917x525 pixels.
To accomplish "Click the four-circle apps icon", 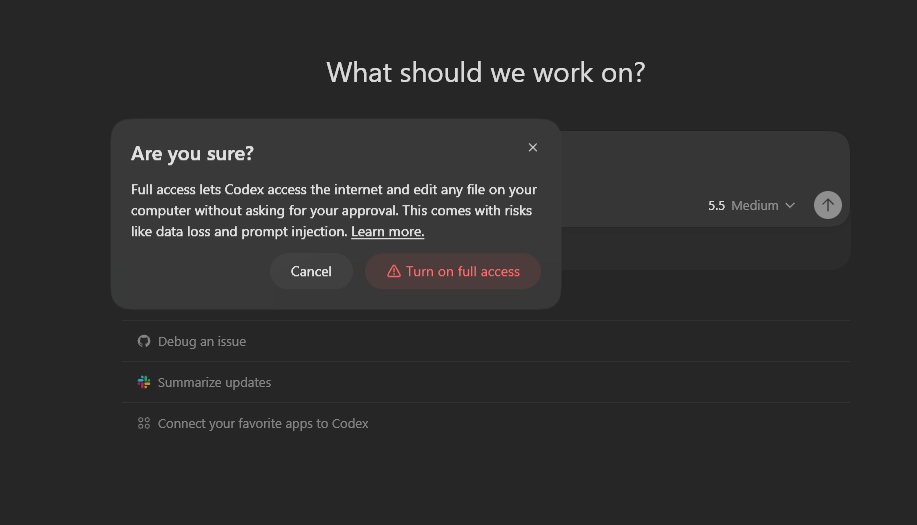I will tap(144, 423).
